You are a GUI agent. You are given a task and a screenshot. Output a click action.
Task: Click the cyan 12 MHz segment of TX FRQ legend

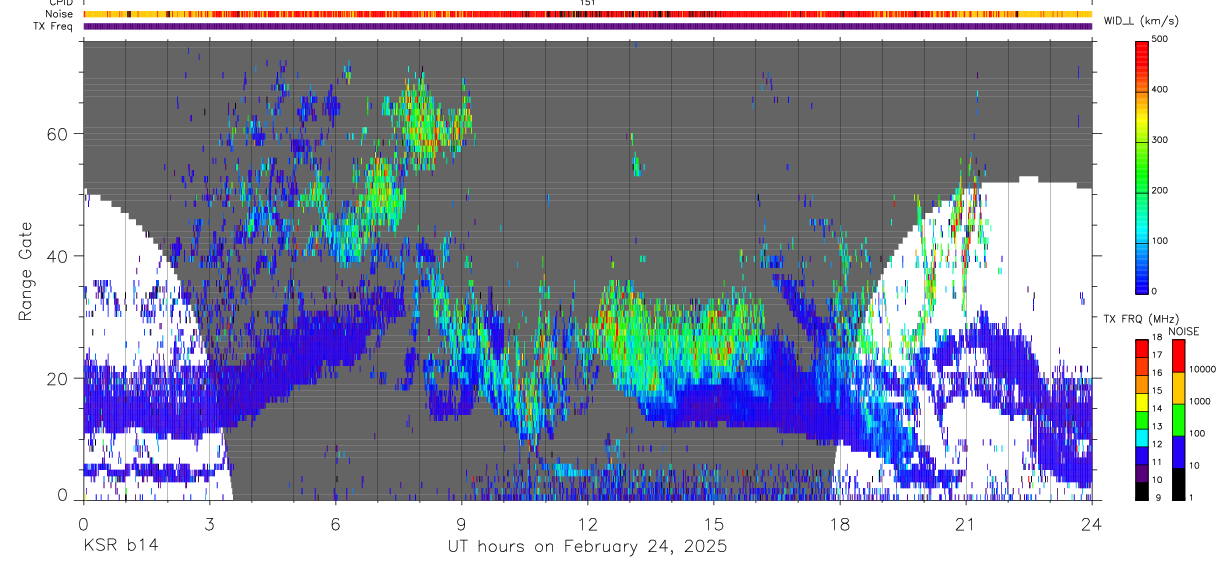point(1143,437)
